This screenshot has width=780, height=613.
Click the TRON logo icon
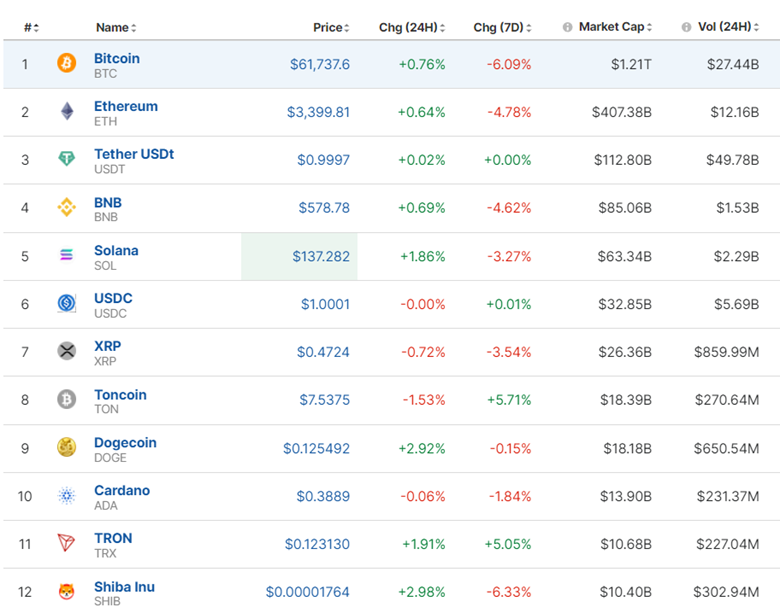(67, 543)
